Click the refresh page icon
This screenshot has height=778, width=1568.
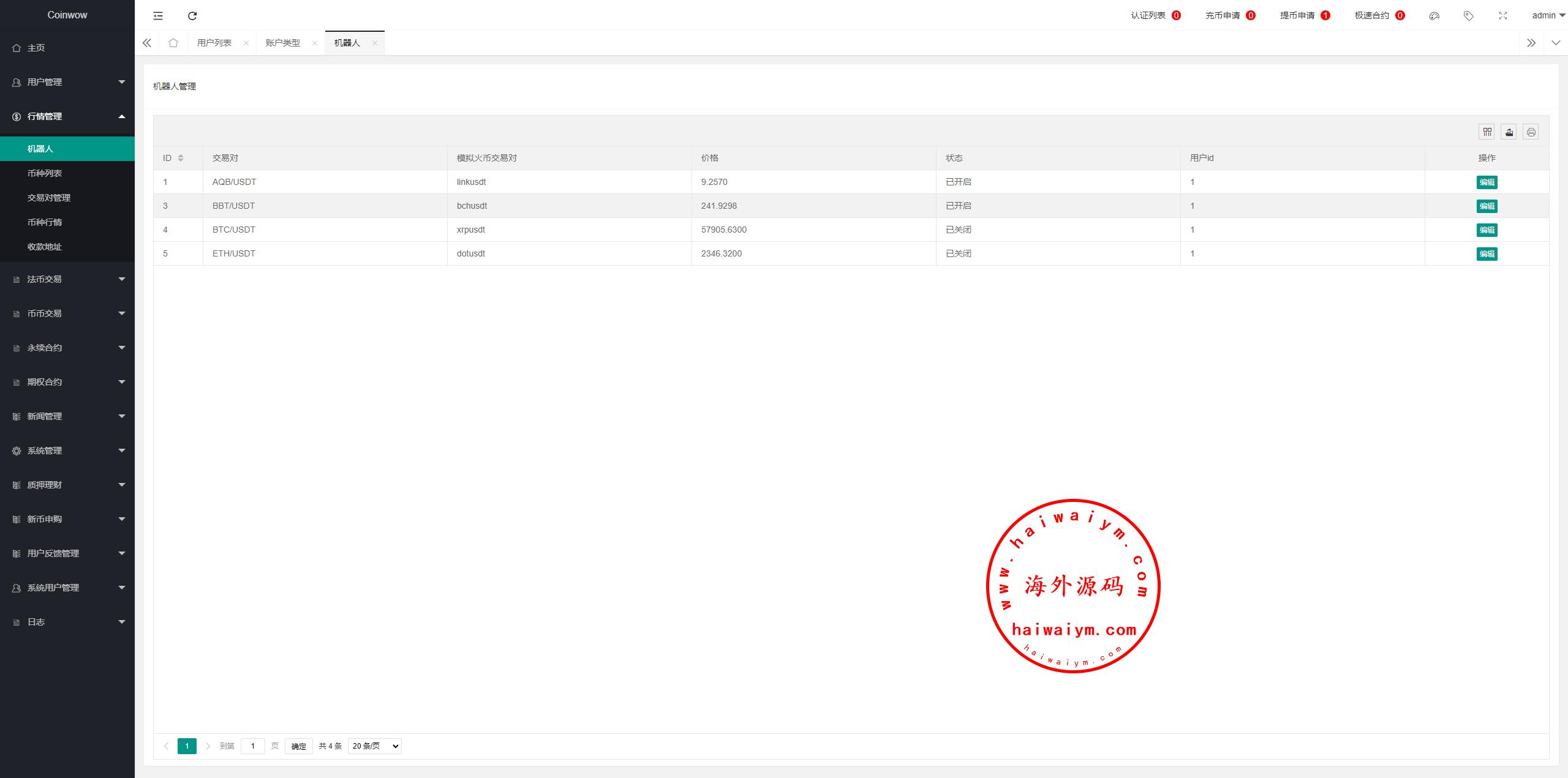[192, 15]
